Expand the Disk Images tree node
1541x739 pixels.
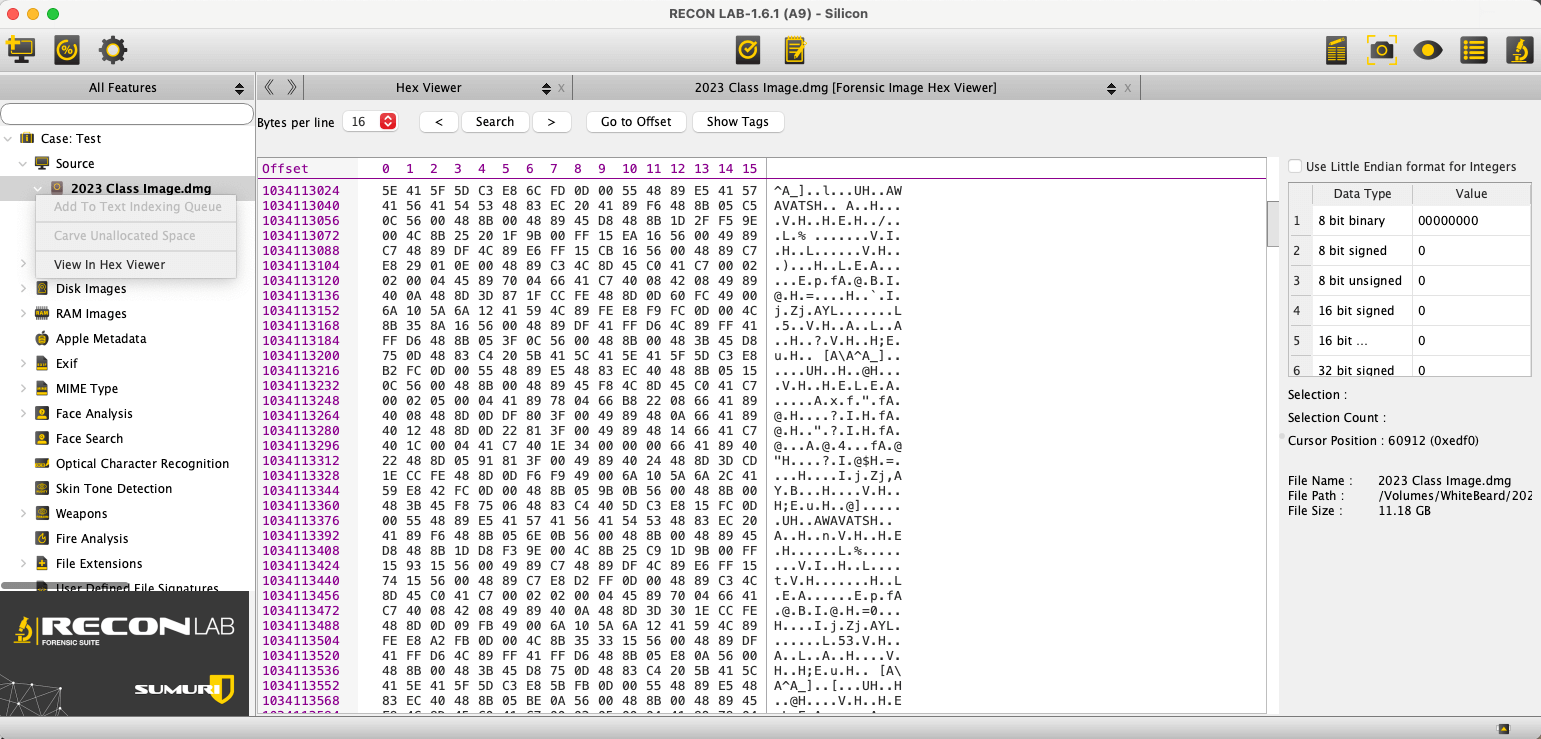pos(24,289)
